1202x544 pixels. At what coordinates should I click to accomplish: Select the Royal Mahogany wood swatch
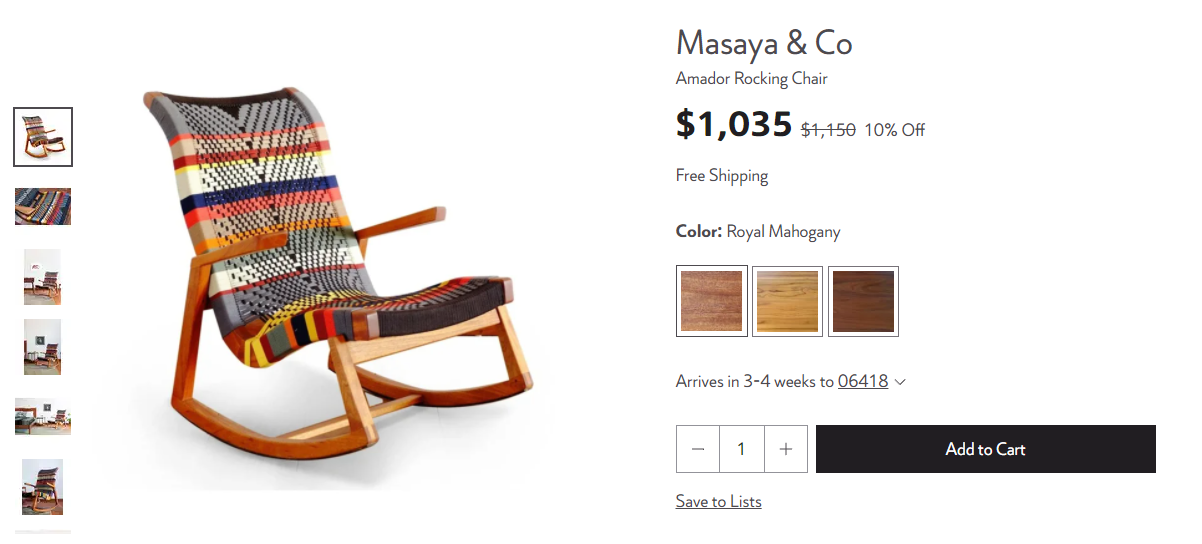[x=712, y=301]
